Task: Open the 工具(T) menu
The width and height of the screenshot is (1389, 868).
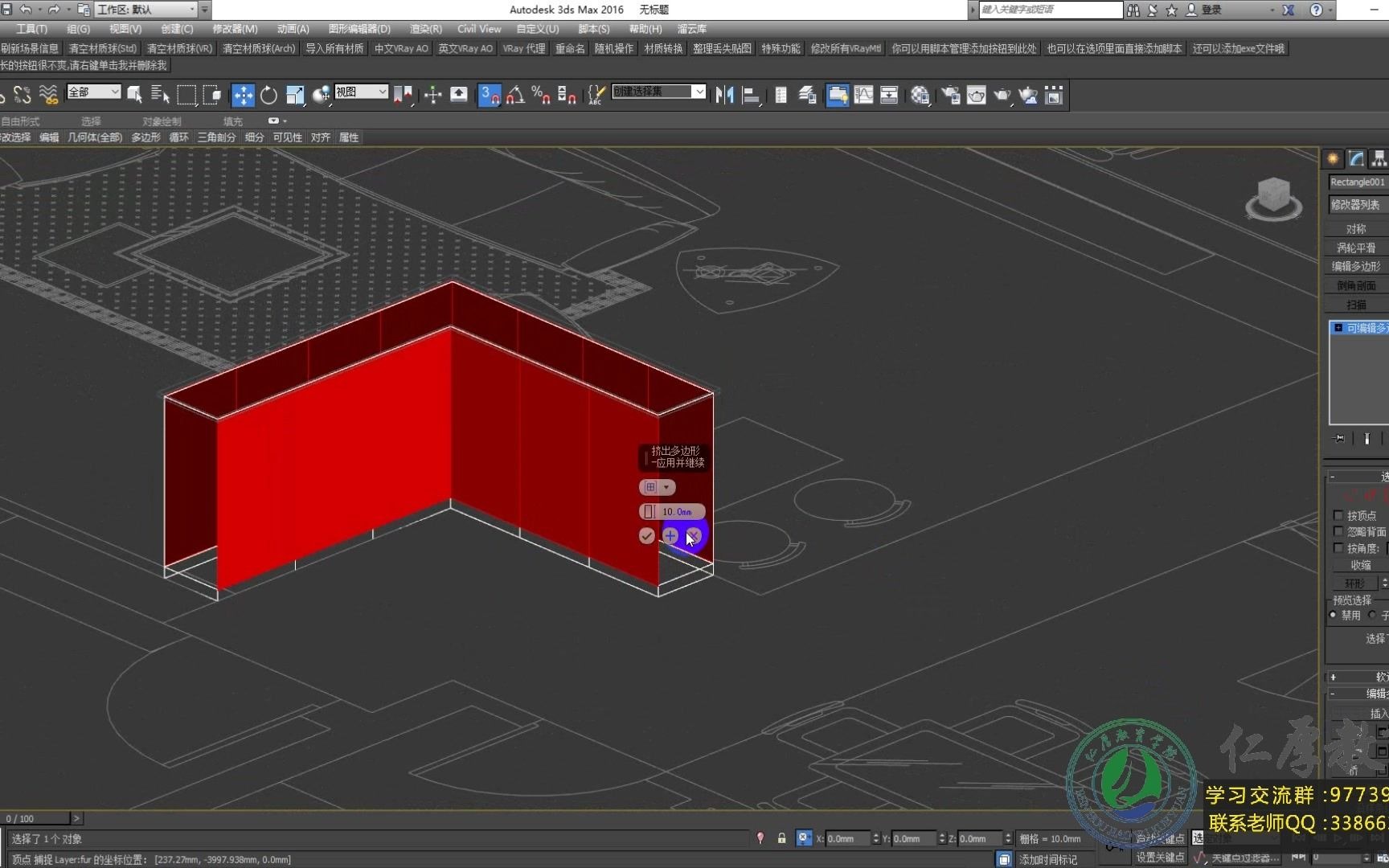Action: point(31,29)
